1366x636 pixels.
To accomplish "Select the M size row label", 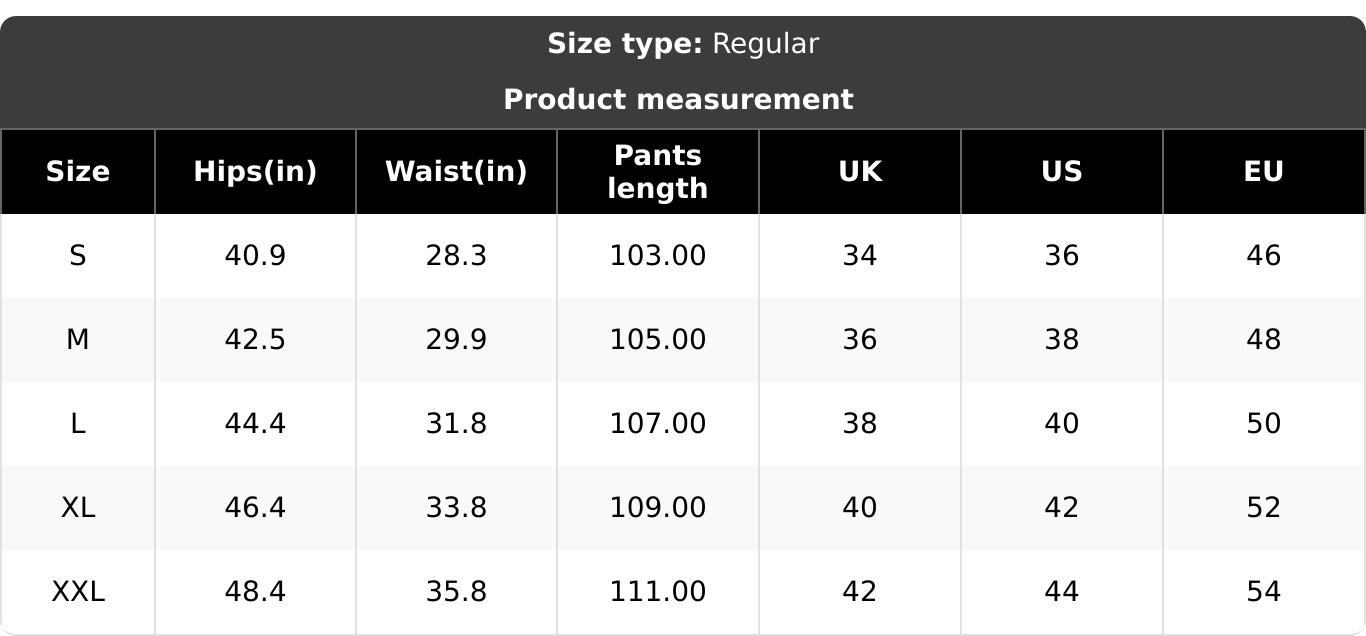I will [78, 340].
